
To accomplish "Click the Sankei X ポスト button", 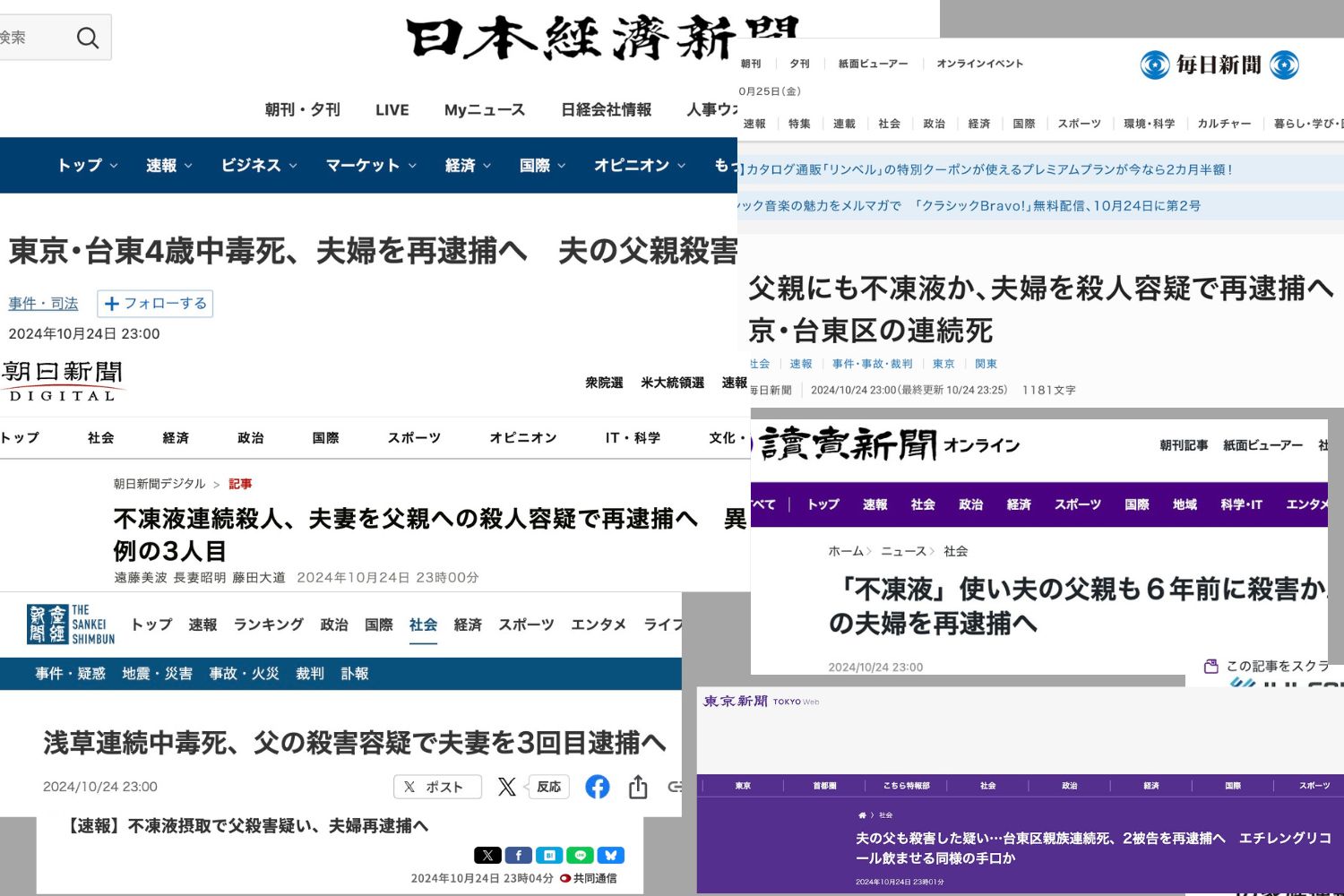I will coord(437,787).
